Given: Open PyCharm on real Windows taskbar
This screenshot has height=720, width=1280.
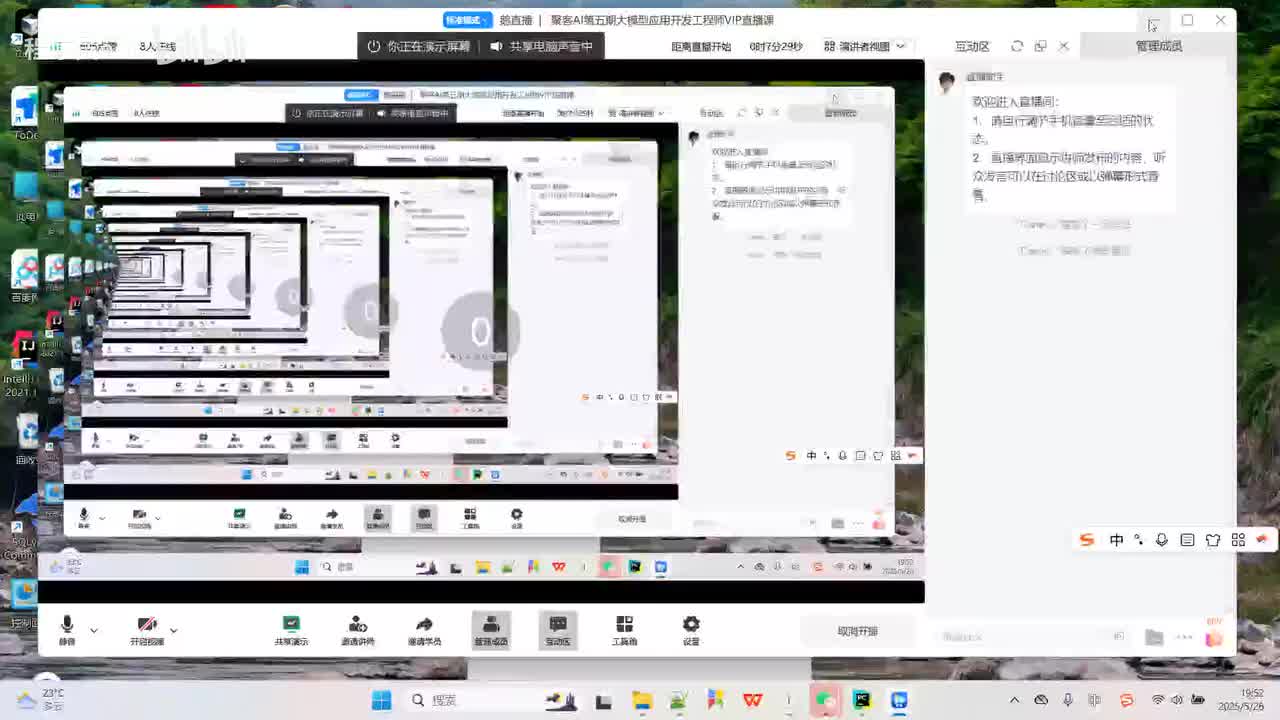Looking at the screenshot, I should click(x=862, y=700).
